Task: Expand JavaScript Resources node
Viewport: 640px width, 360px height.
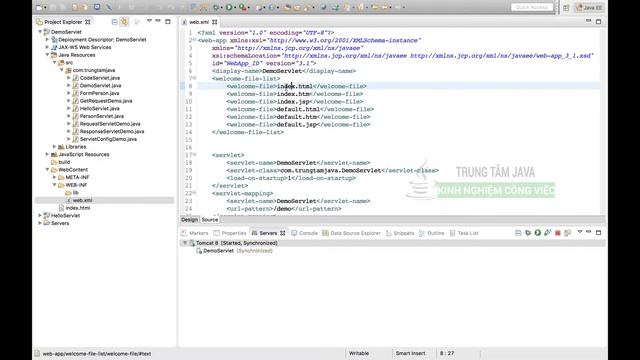Action: click(47, 154)
